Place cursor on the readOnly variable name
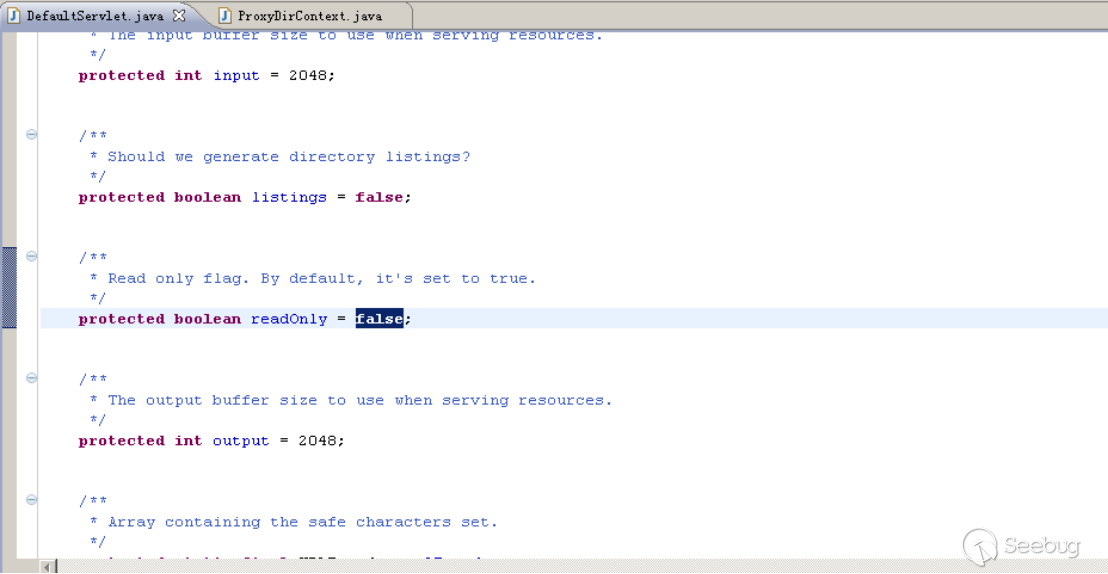Image resolution: width=1108 pixels, height=574 pixels. click(x=289, y=319)
